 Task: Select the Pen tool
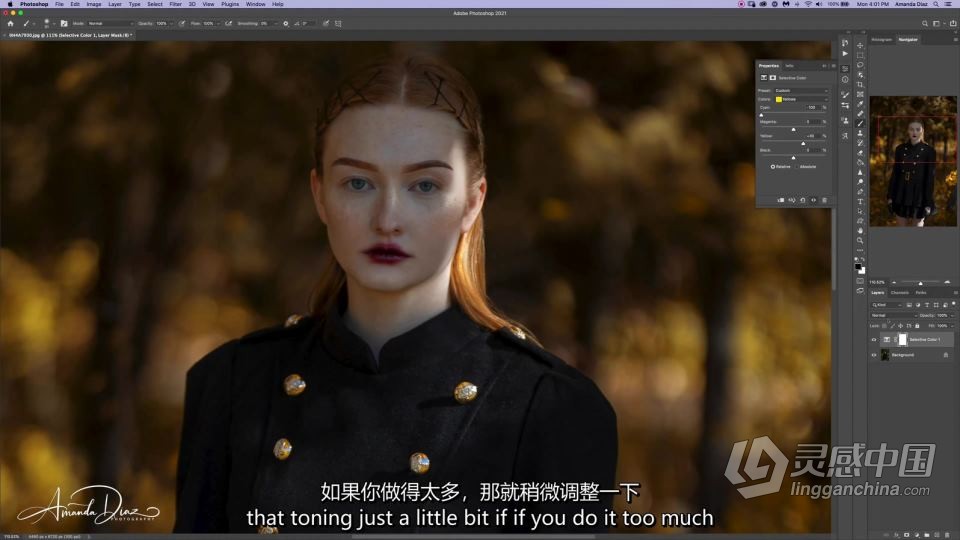860,192
